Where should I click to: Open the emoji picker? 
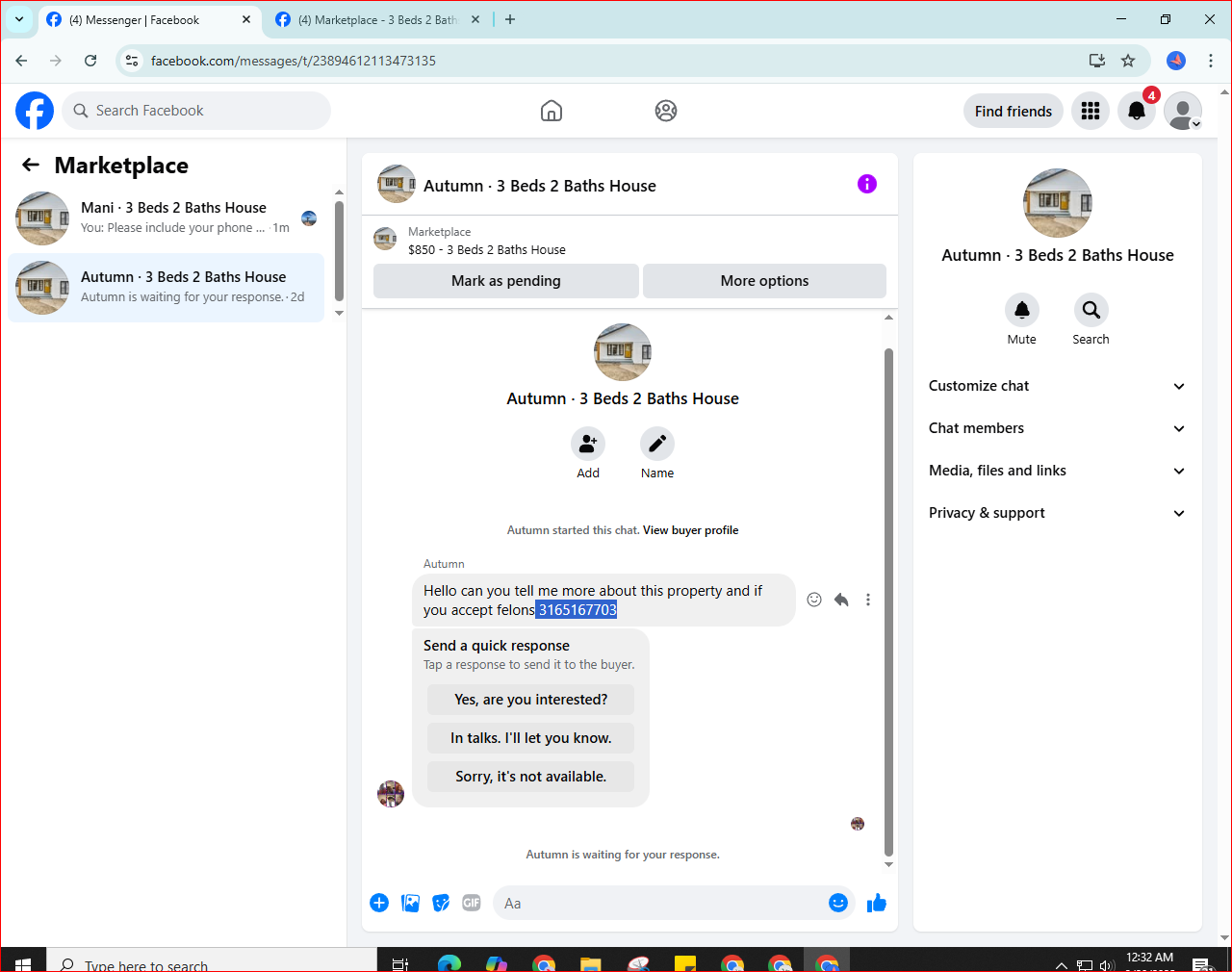tap(838, 903)
